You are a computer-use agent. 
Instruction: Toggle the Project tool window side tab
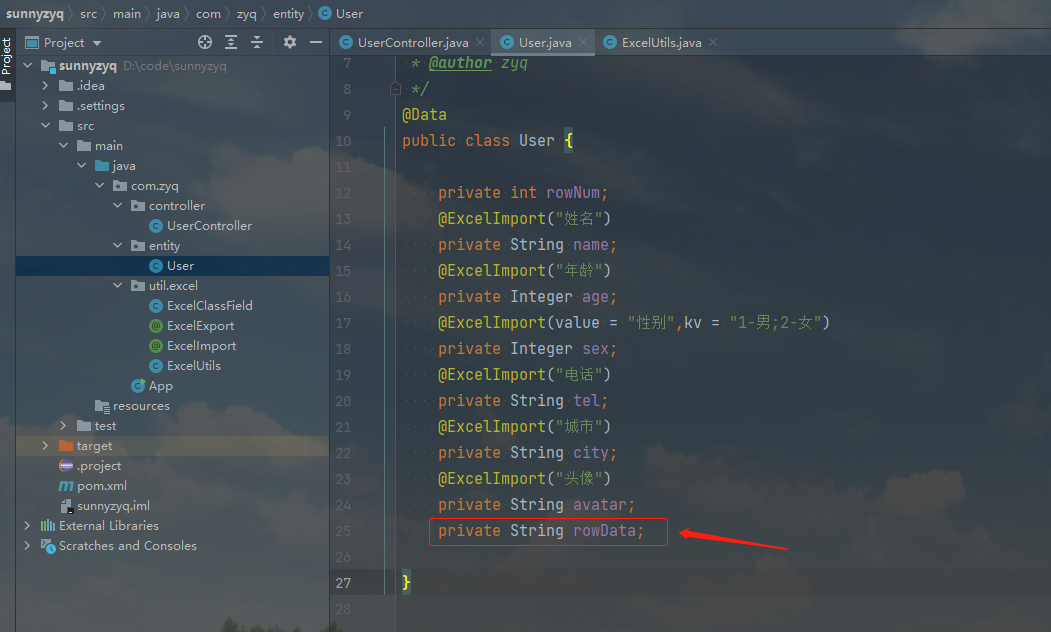point(7,57)
